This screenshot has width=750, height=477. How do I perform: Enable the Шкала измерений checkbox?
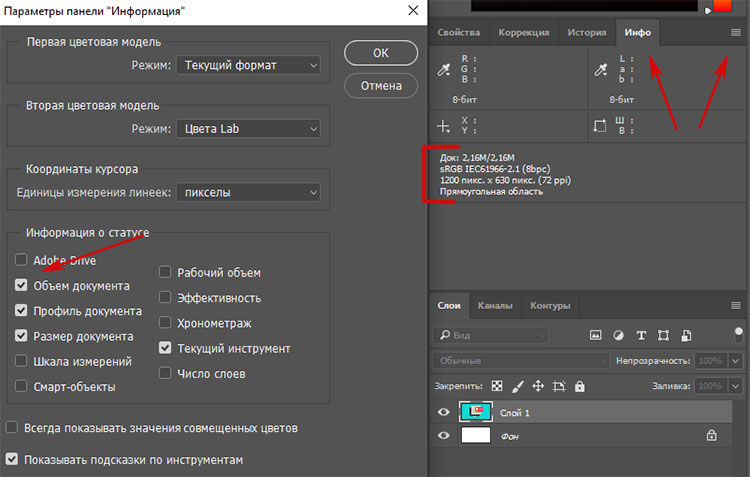[21, 361]
